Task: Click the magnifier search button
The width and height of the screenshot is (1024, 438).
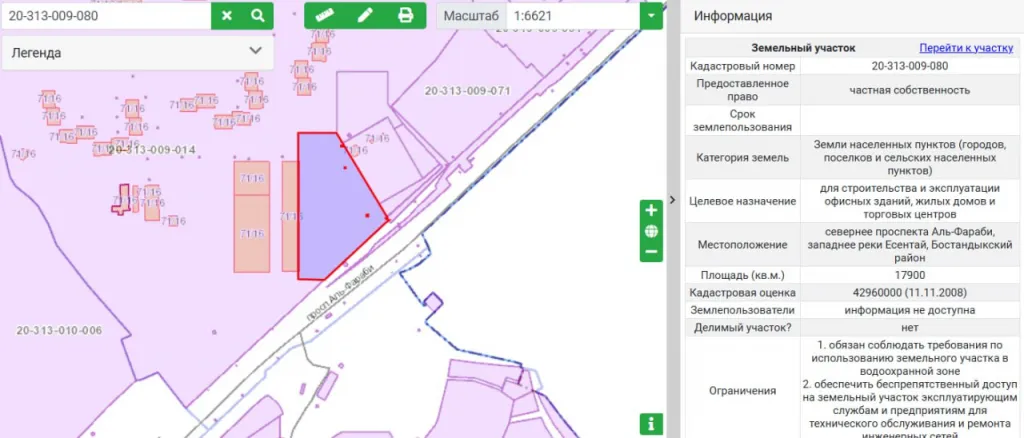Action: pos(257,15)
